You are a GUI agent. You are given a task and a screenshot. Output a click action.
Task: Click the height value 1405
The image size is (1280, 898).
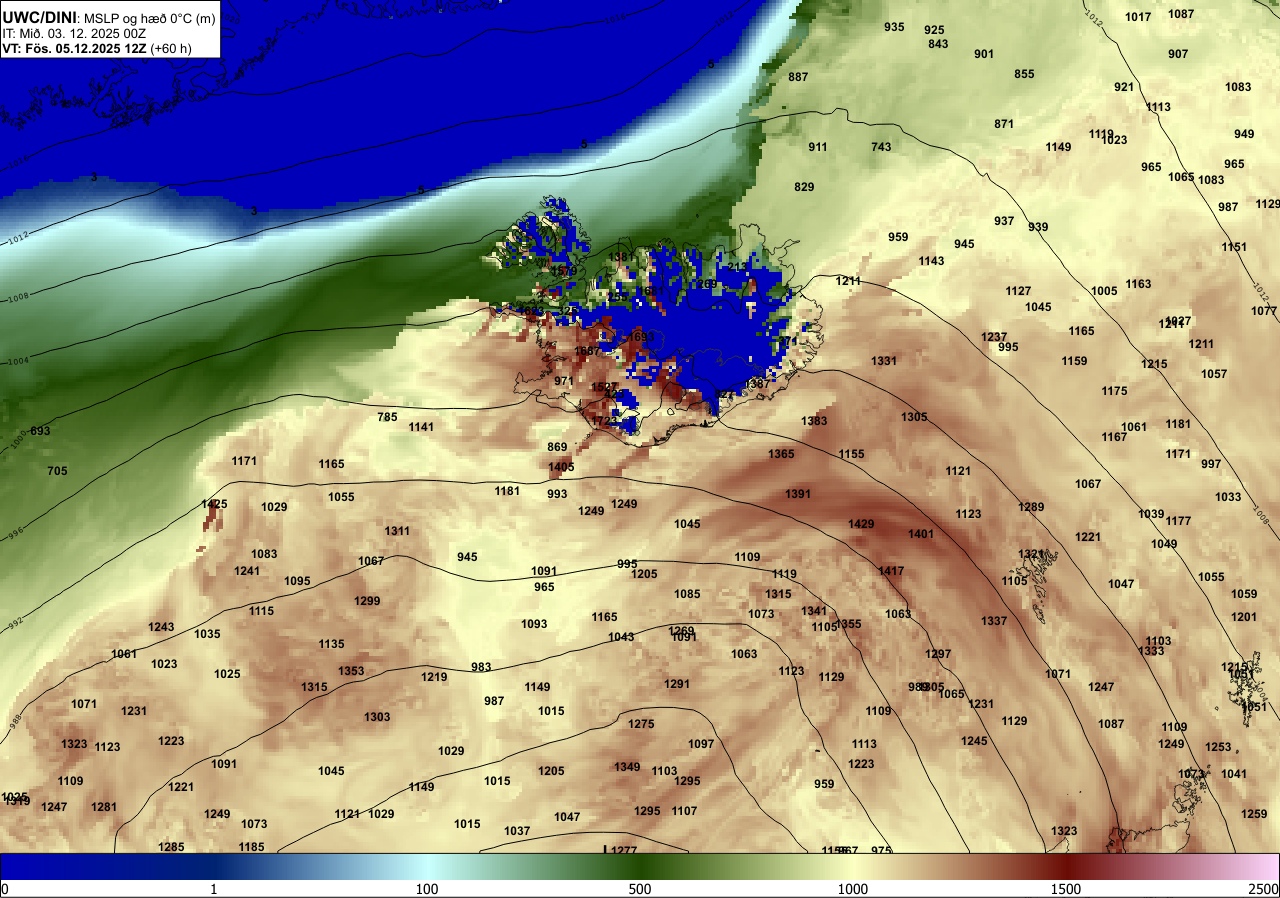pyautogui.click(x=561, y=467)
